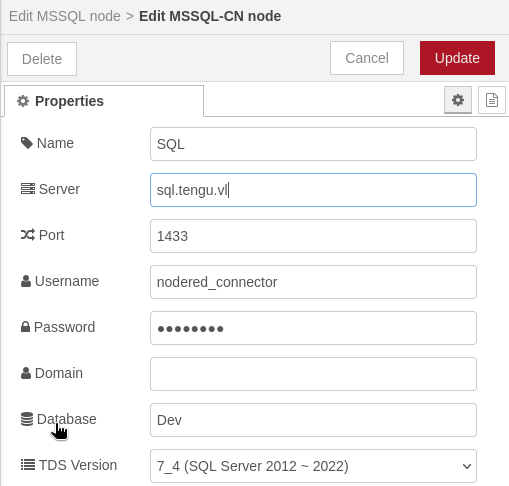Go back to Edit MSSQL node breadcrumb
The width and height of the screenshot is (509, 486).
(x=64, y=16)
